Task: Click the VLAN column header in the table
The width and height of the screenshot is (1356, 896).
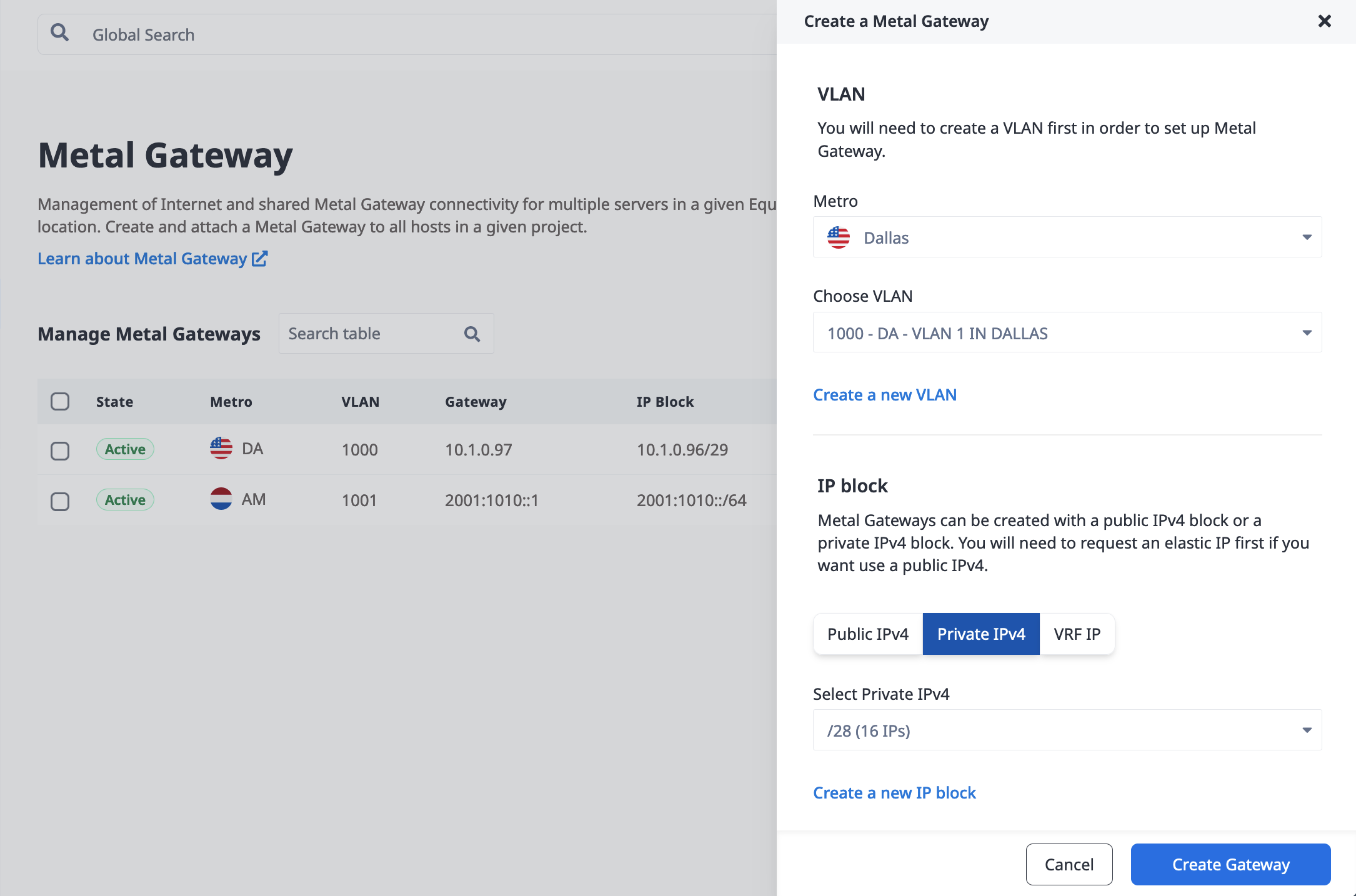Action: tap(361, 402)
